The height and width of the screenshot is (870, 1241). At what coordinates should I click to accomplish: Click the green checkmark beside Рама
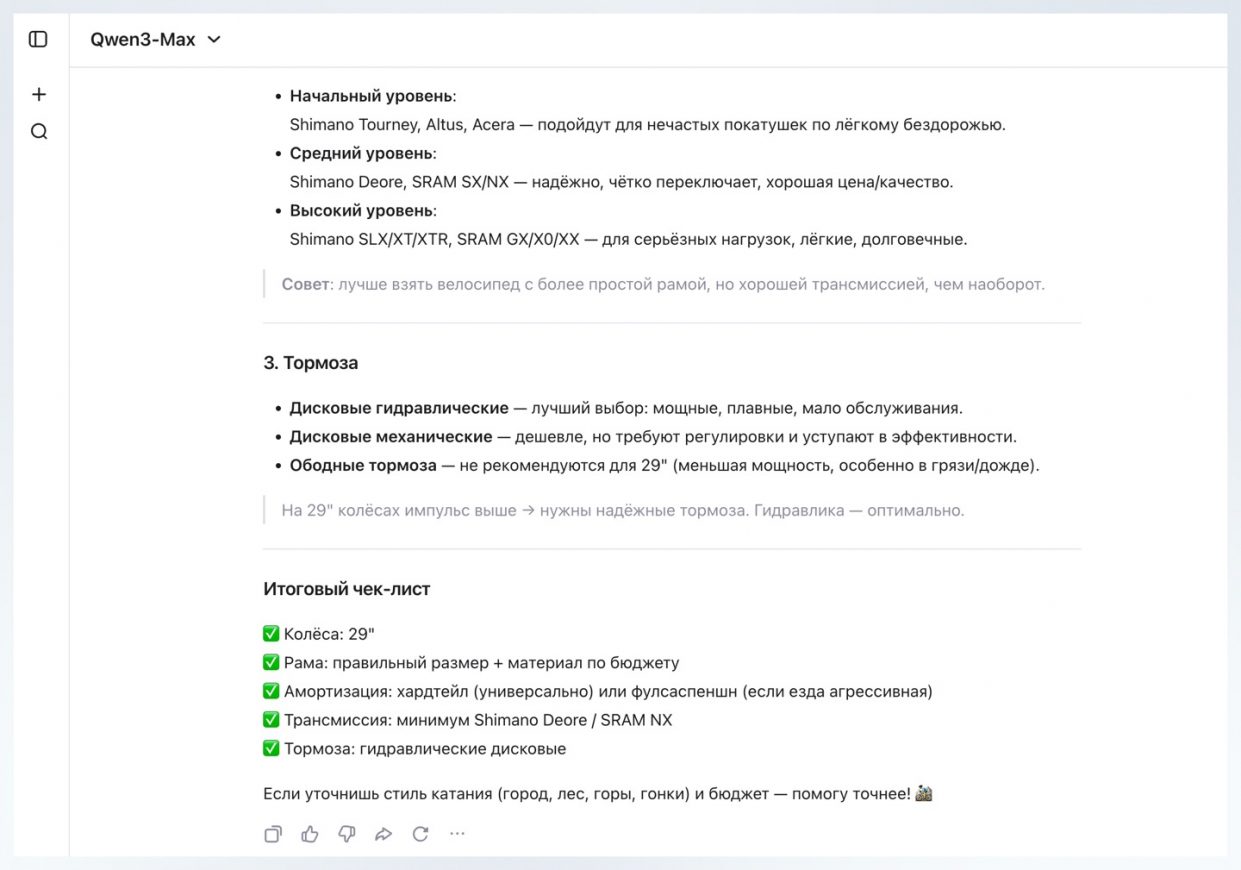(x=271, y=662)
